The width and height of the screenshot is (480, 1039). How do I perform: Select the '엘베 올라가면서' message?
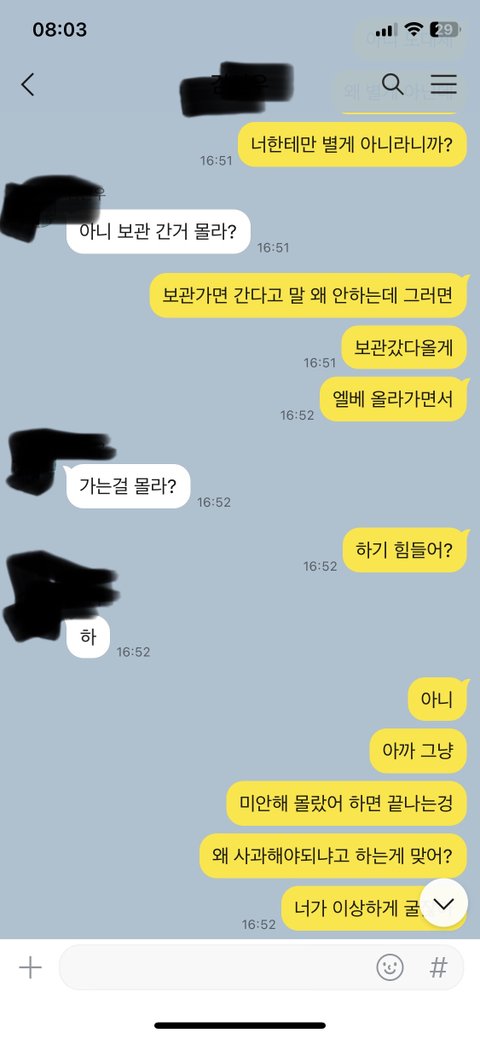[x=393, y=399]
